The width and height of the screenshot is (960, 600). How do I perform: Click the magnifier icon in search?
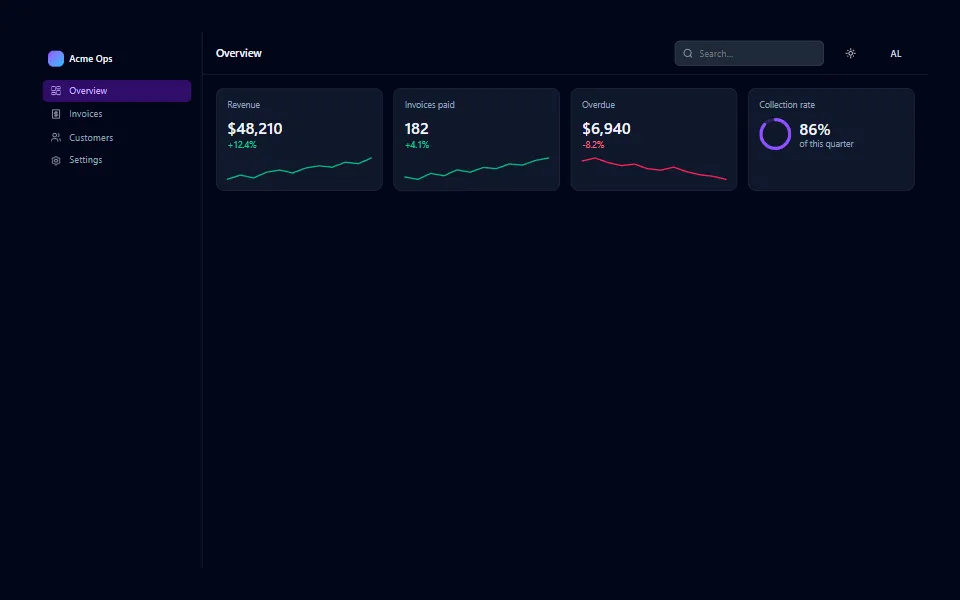tap(688, 53)
